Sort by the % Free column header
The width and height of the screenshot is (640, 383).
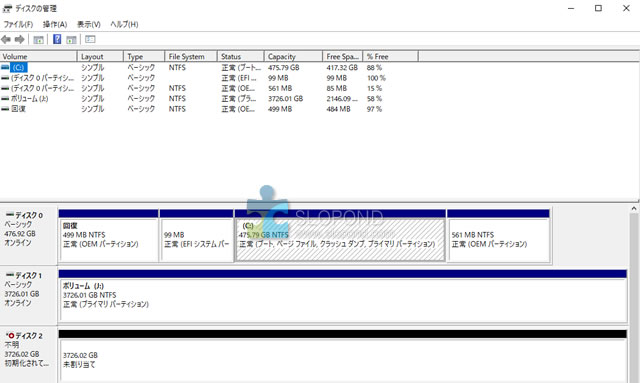[390, 56]
